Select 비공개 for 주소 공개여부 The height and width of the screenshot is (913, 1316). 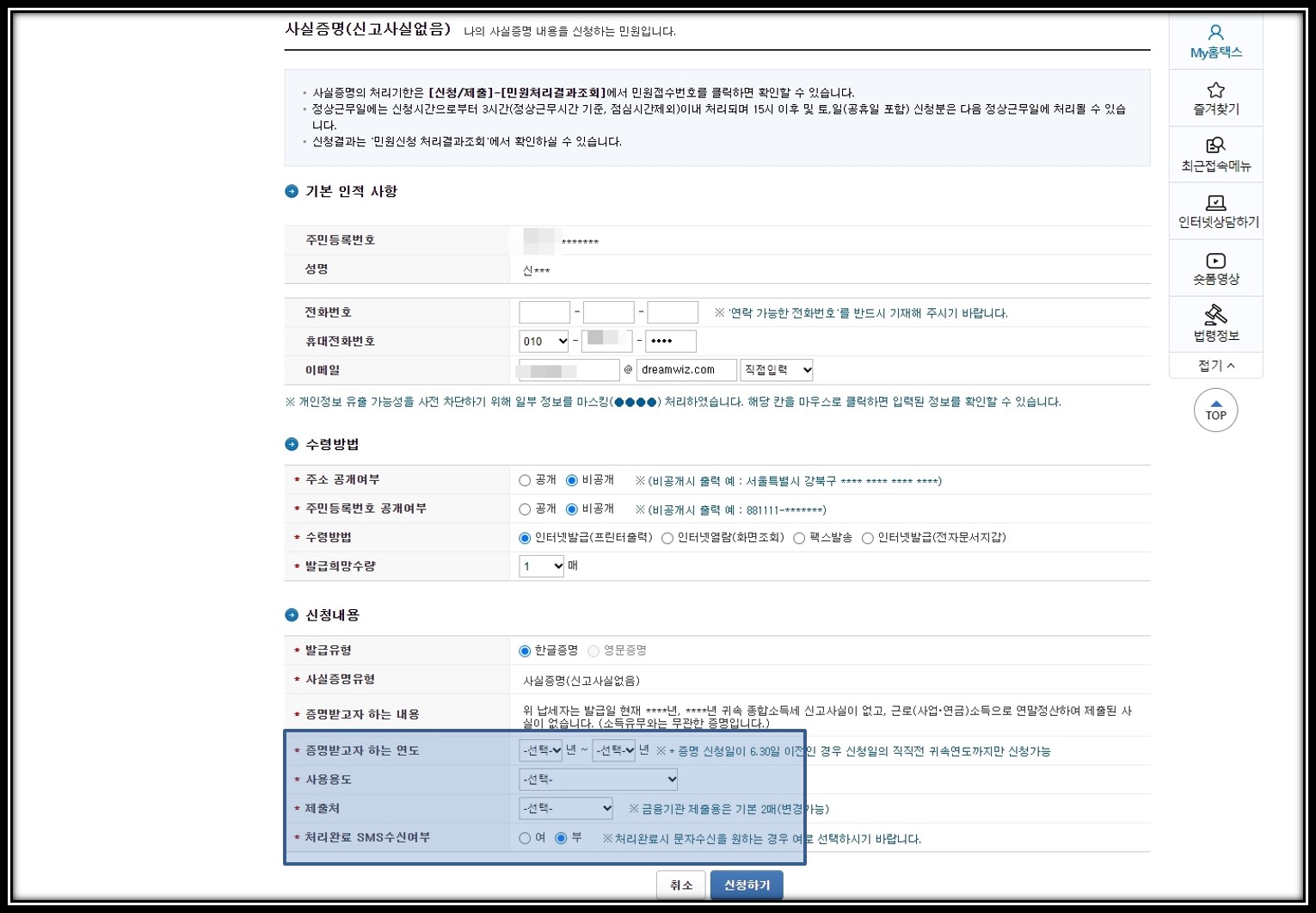click(571, 480)
